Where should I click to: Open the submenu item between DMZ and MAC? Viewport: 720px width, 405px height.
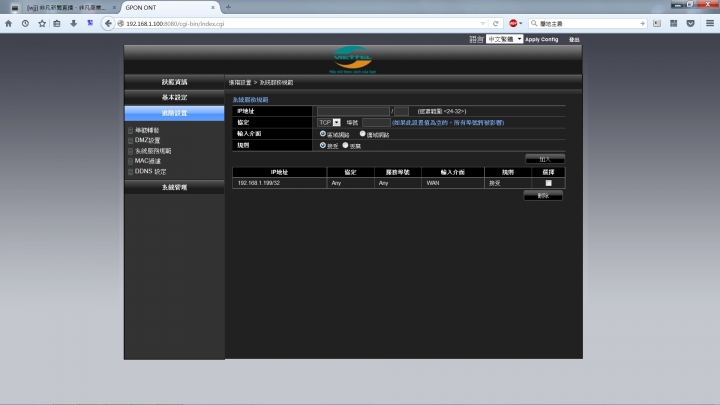[153, 151]
